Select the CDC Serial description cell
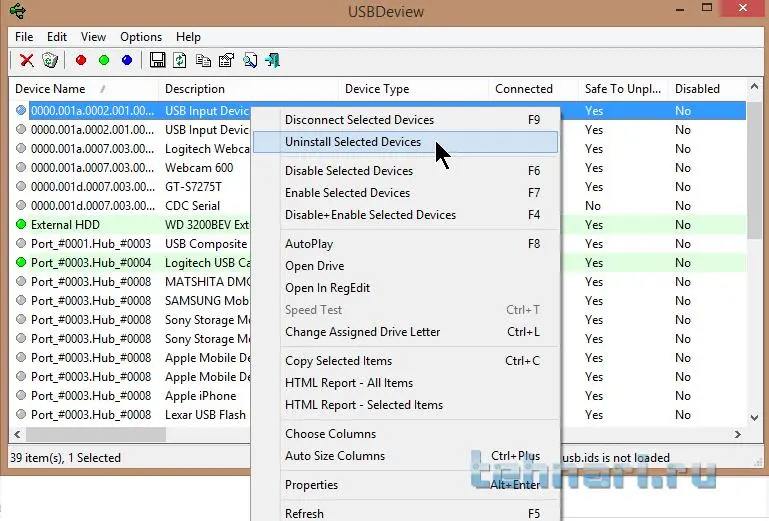The width and height of the screenshot is (769, 521). coord(192,206)
